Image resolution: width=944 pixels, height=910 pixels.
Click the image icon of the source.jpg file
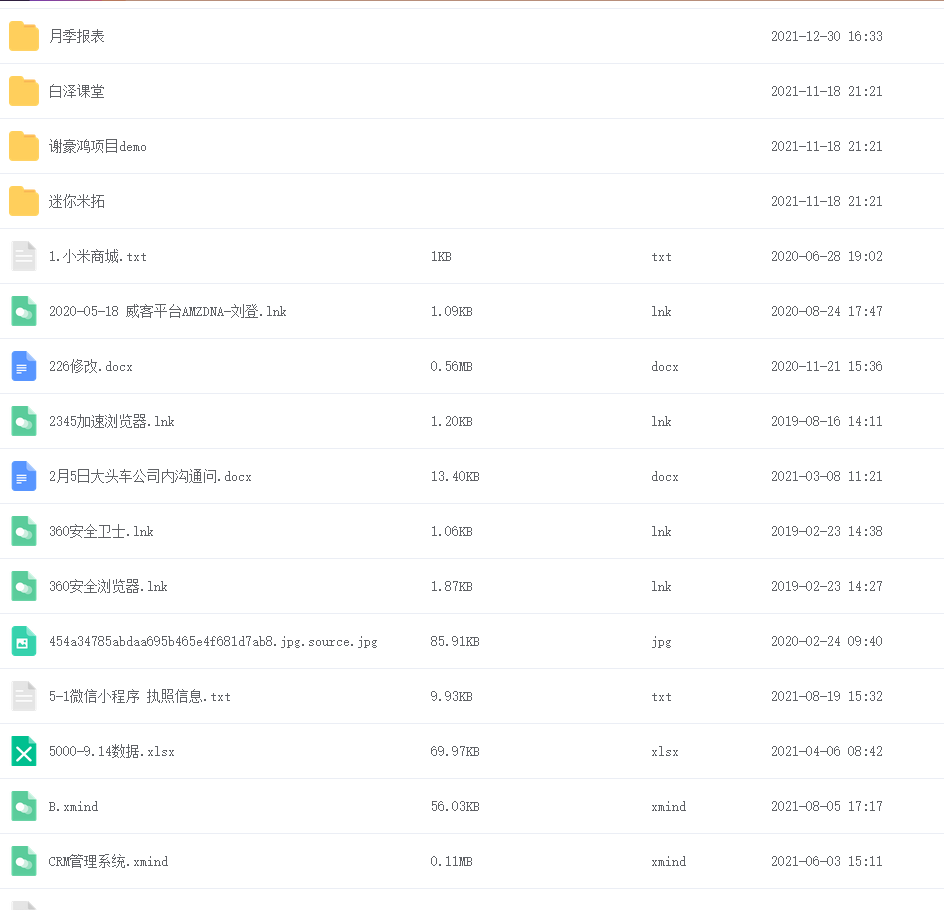tap(24, 641)
